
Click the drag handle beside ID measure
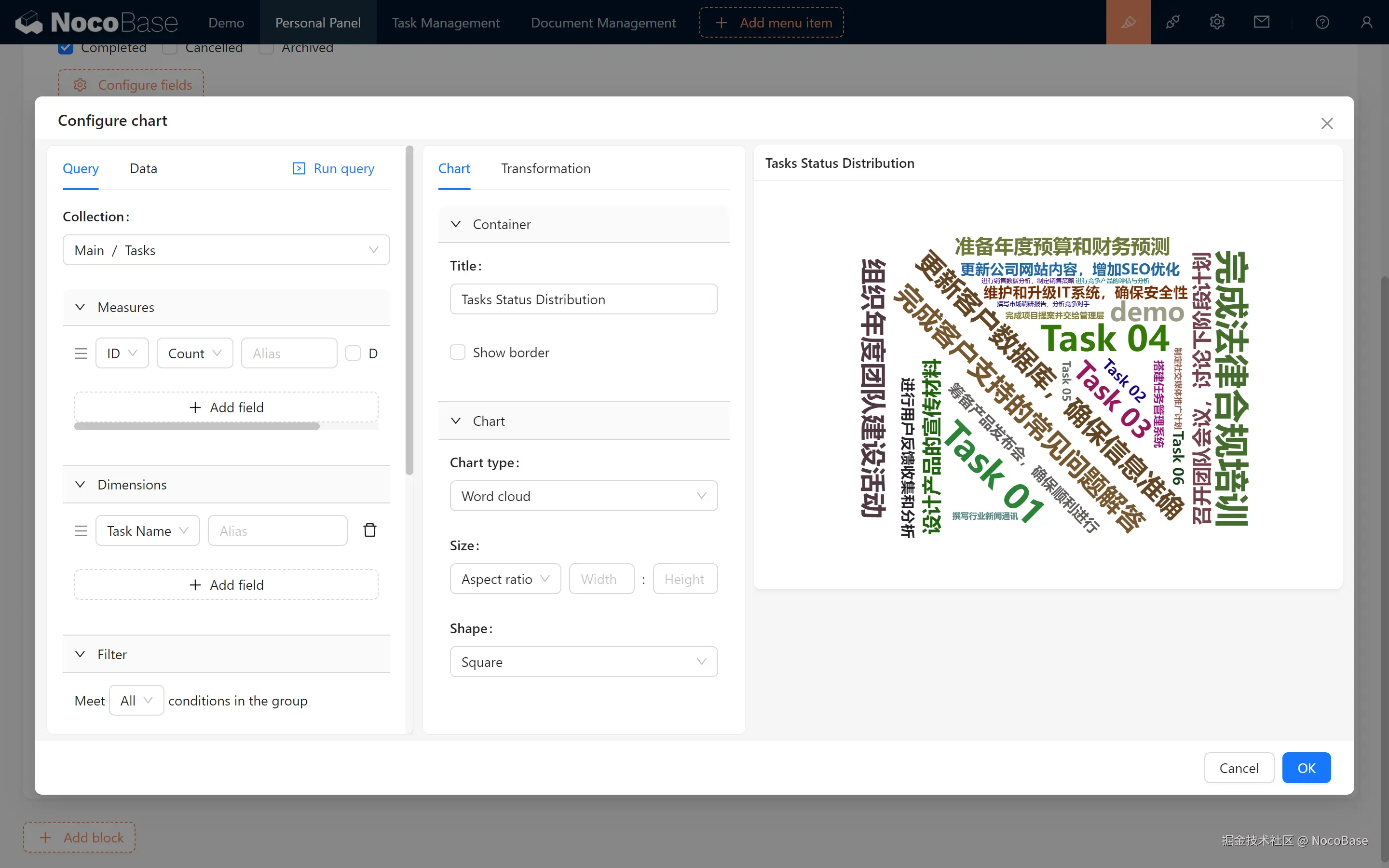pyautogui.click(x=81, y=353)
